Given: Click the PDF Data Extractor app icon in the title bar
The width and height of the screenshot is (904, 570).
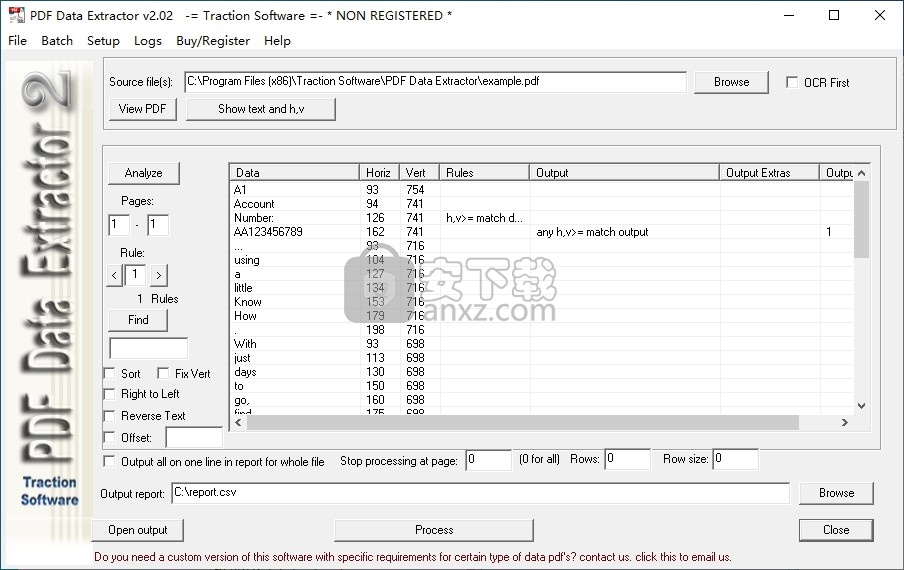Looking at the screenshot, I should [x=16, y=15].
